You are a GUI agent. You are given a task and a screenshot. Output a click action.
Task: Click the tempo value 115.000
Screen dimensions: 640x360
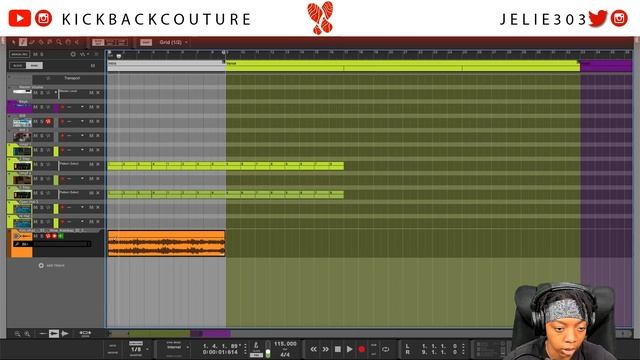pyautogui.click(x=285, y=344)
